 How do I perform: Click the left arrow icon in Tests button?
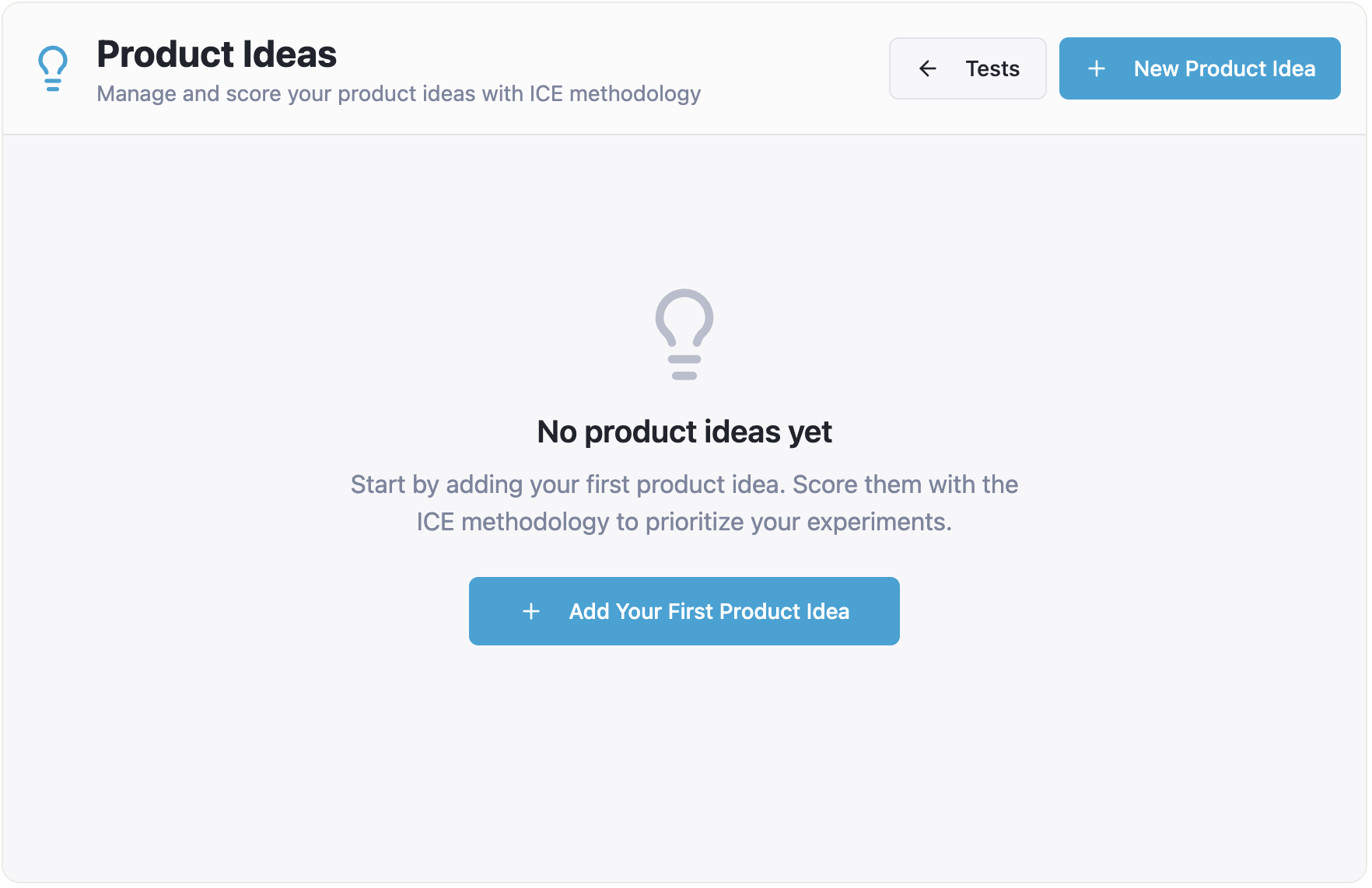(x=928, y=68)
